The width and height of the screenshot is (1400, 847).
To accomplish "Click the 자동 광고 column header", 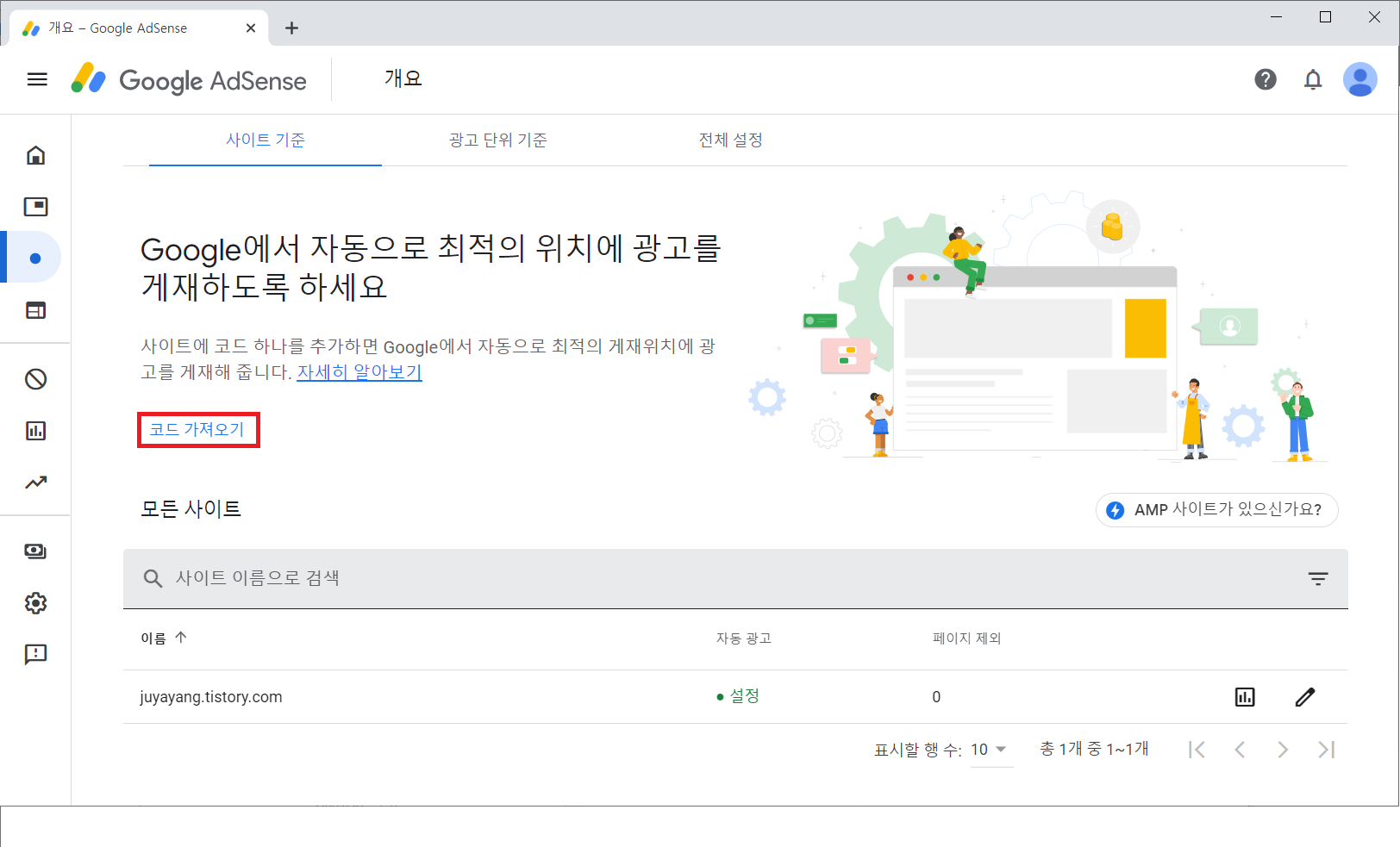I will point(744,638).
